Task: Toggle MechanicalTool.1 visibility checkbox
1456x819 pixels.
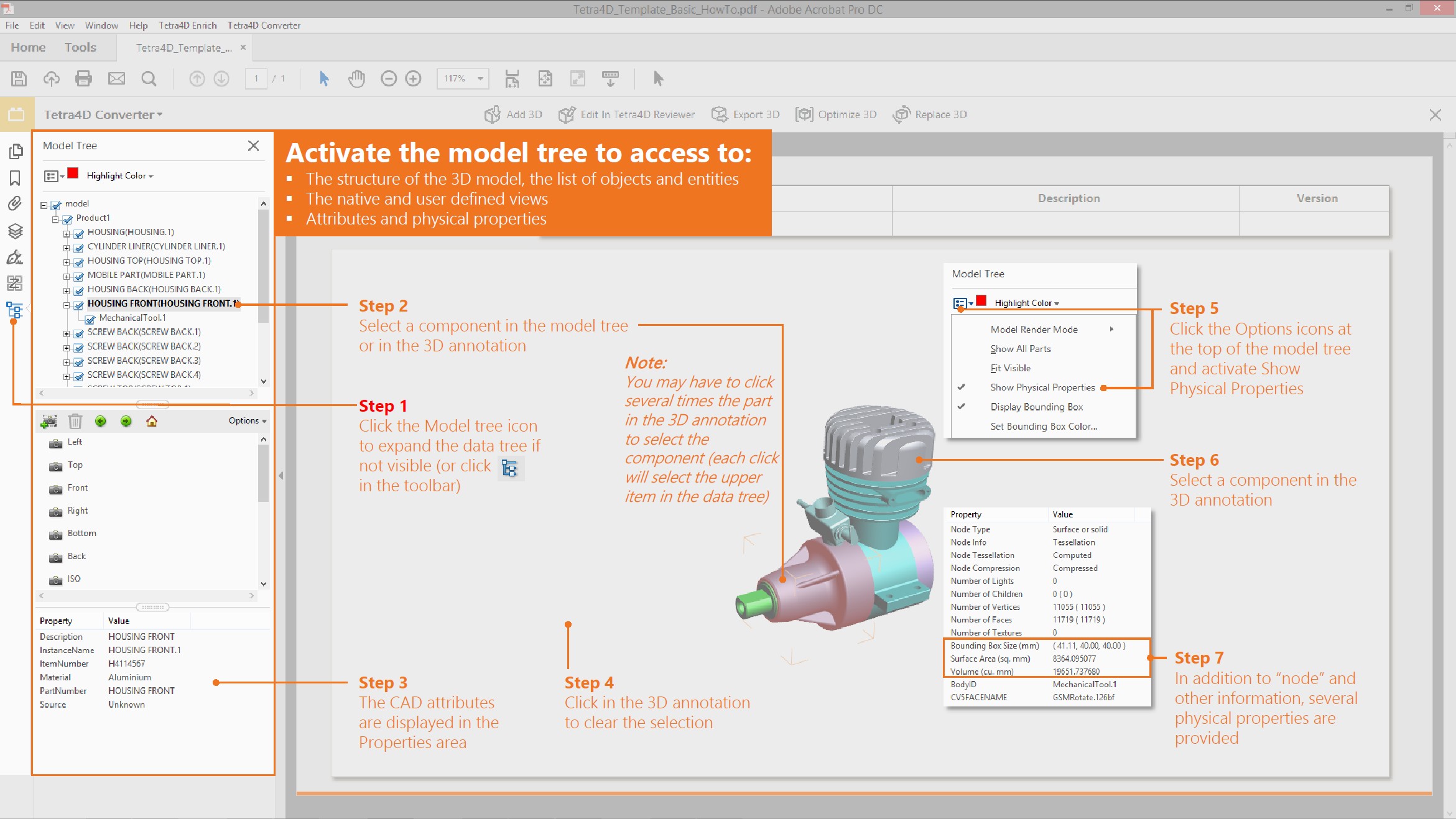Action: pyautogui.click(x=91, y=319)
